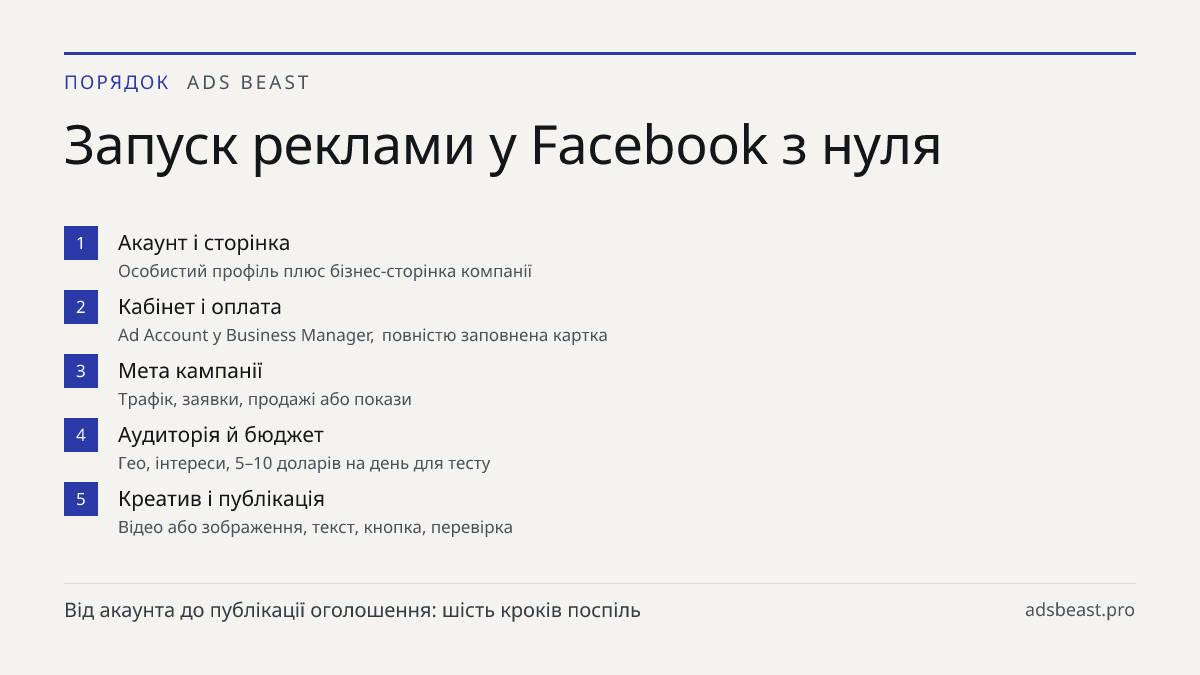Click the 'ПОРЯДОК' label at top

click(117, 83)
